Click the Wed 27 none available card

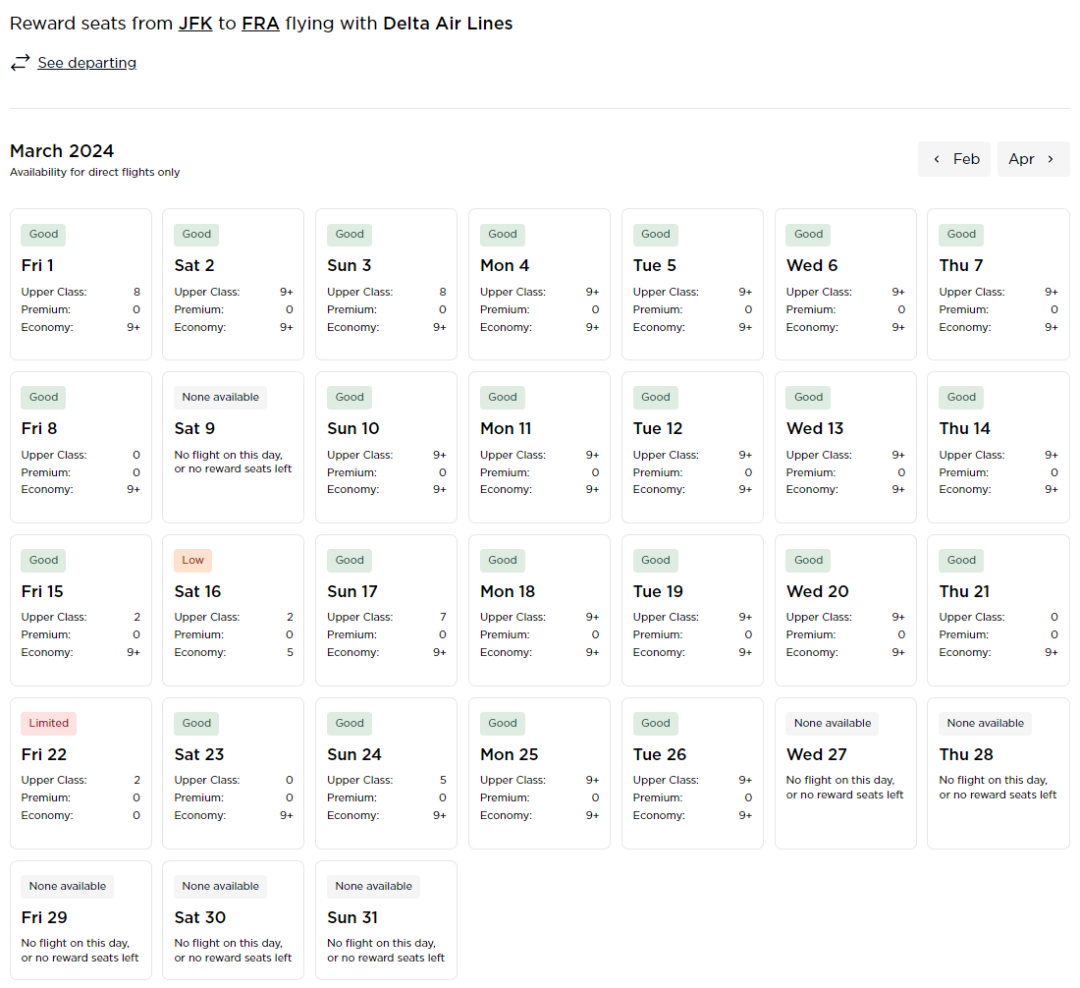click(x=845, y=773)
